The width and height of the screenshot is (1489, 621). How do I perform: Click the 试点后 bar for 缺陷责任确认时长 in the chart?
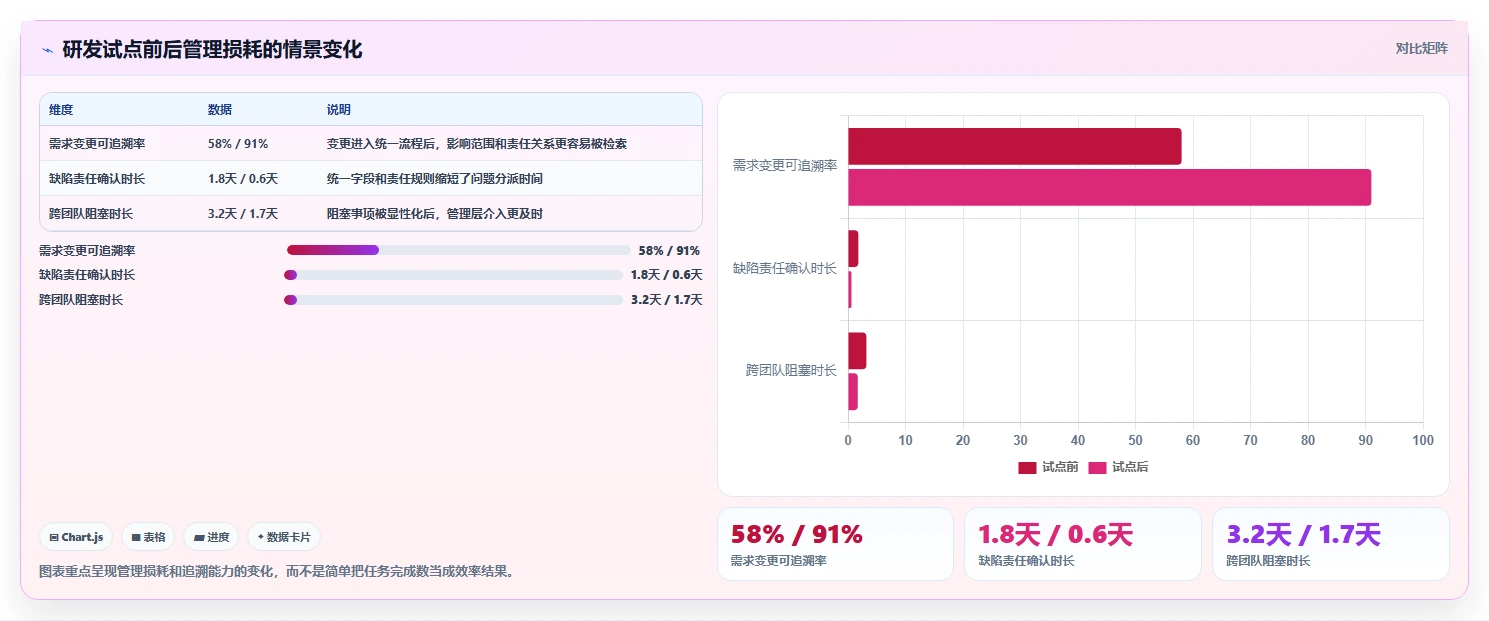[850, 290]
